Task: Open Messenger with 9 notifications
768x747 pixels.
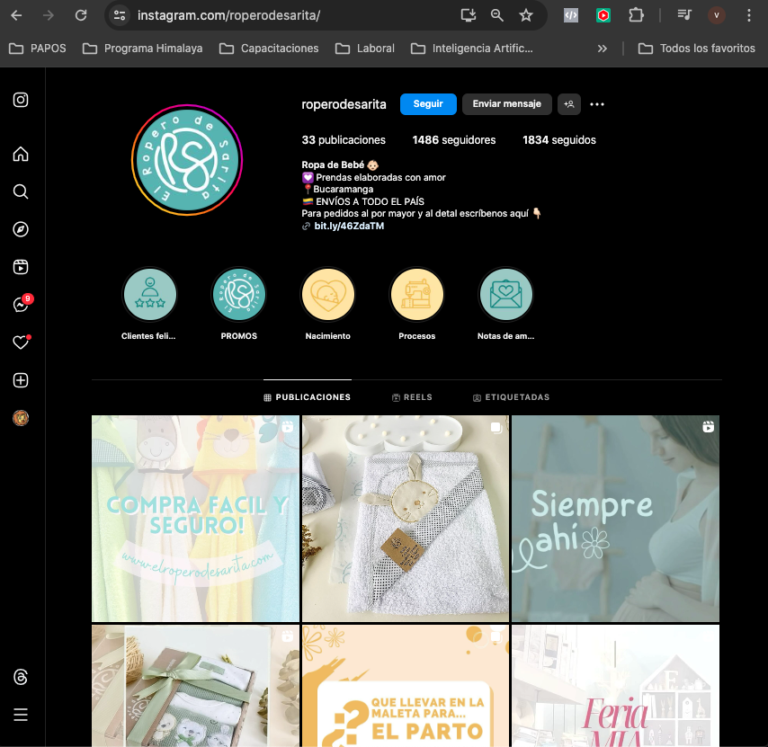Action: tap(22, 304)
